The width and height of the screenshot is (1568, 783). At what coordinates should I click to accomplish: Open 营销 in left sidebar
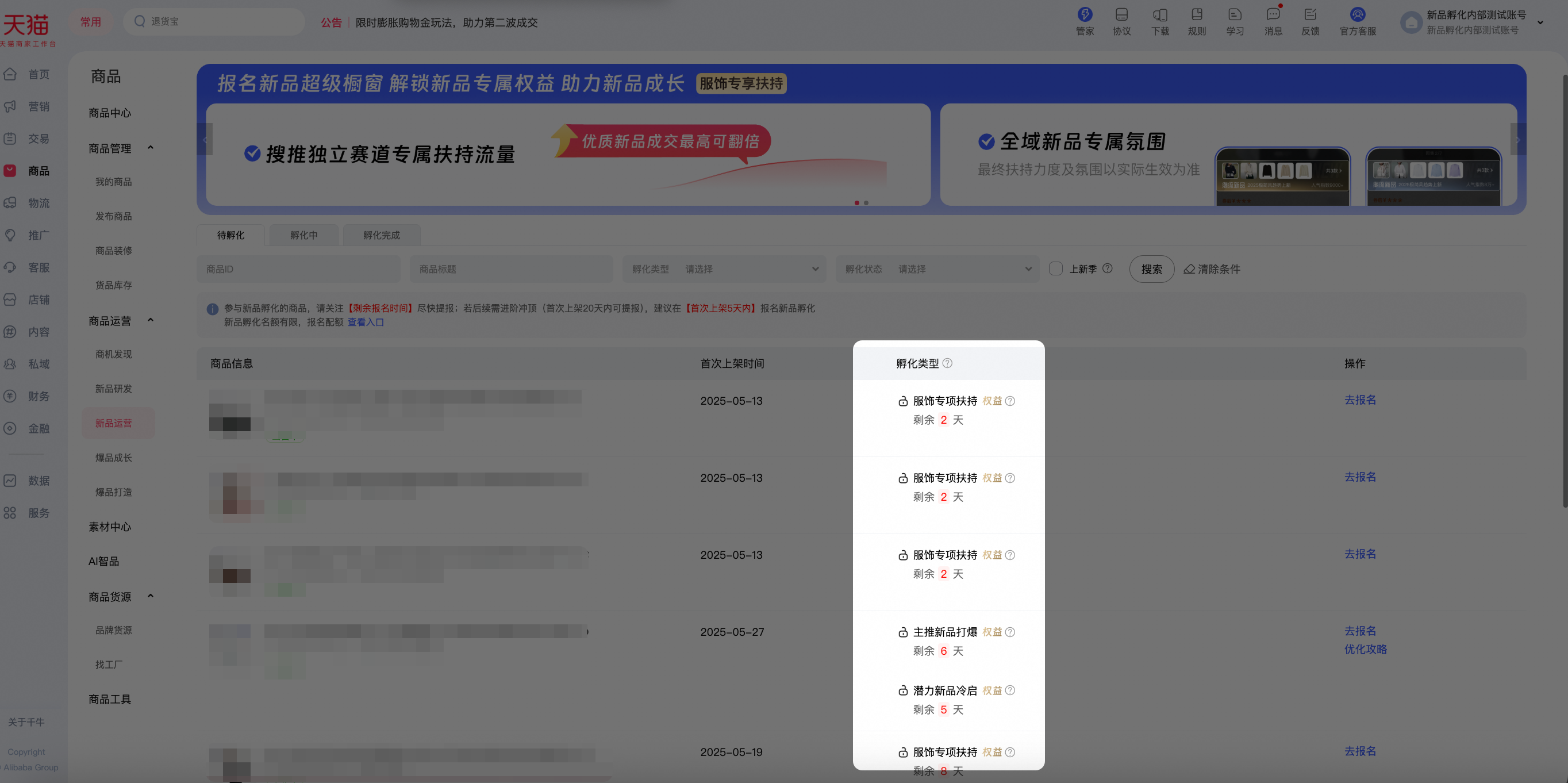(x=28, y=106)
